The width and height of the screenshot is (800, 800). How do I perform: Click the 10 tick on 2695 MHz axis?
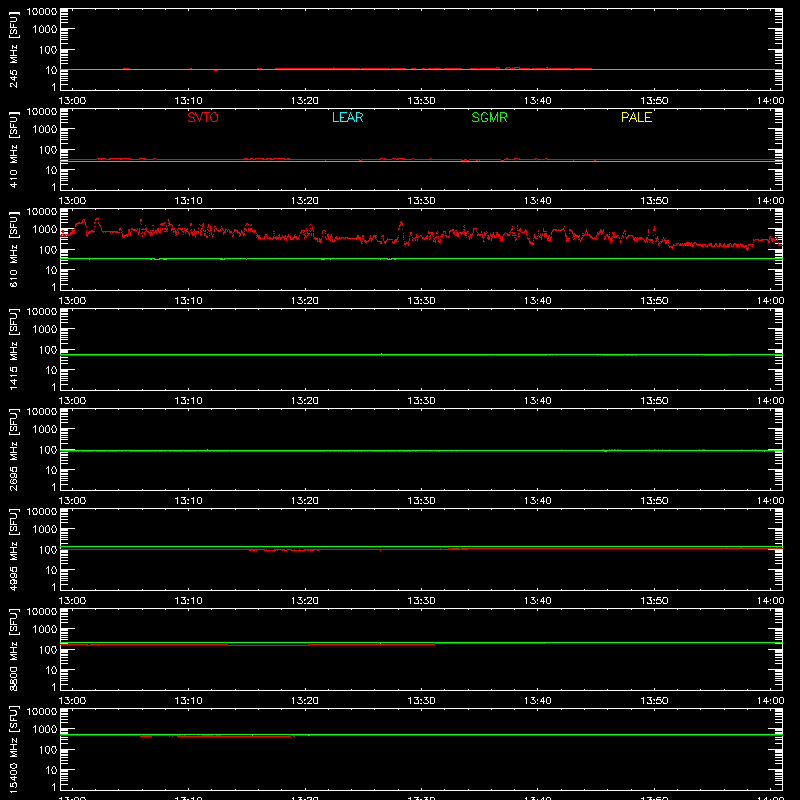point(51,470)
